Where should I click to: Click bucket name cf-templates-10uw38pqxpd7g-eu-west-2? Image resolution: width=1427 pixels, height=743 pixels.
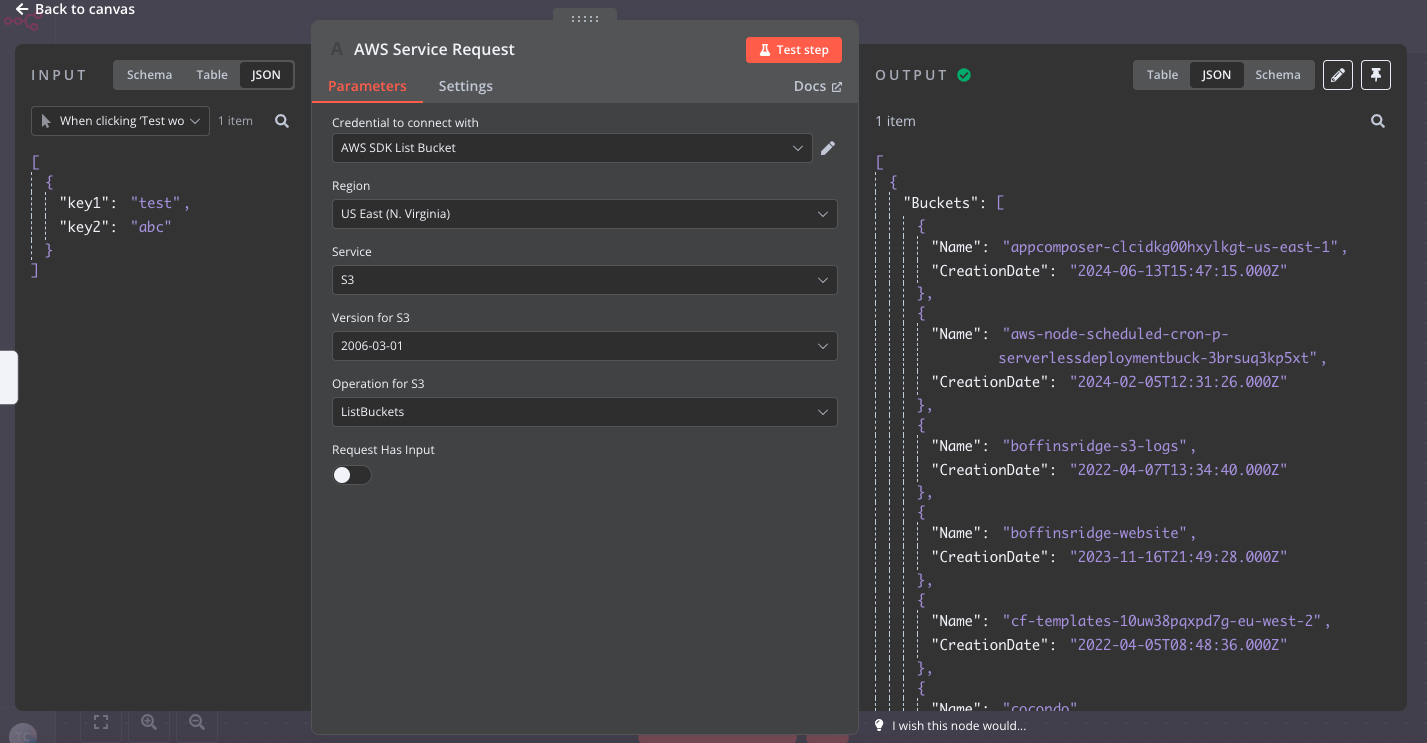1163,621
